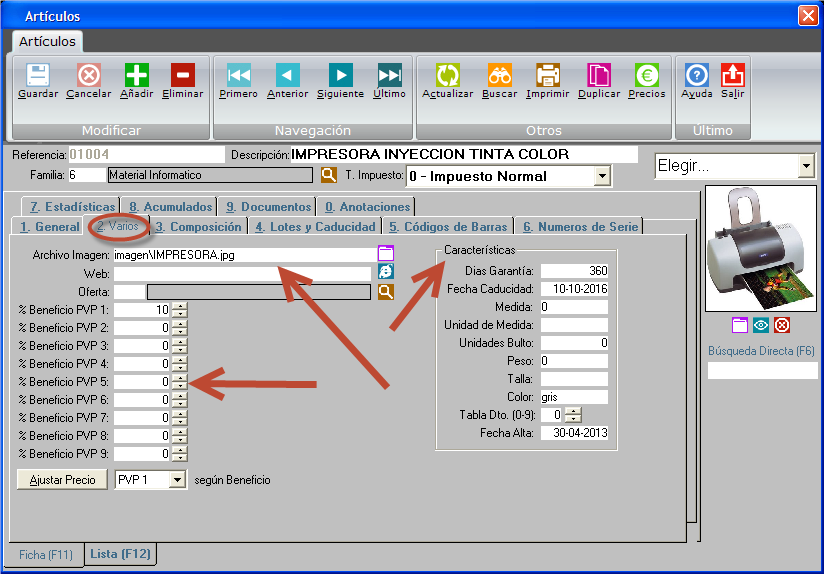
Task: Switch to 3. Composición tab
Action: point(199,227)
